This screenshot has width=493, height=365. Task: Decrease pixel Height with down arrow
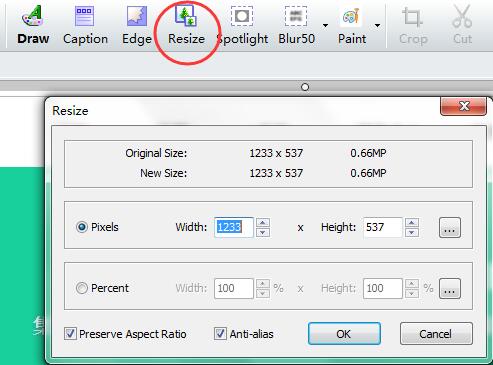tap(412, 232)
